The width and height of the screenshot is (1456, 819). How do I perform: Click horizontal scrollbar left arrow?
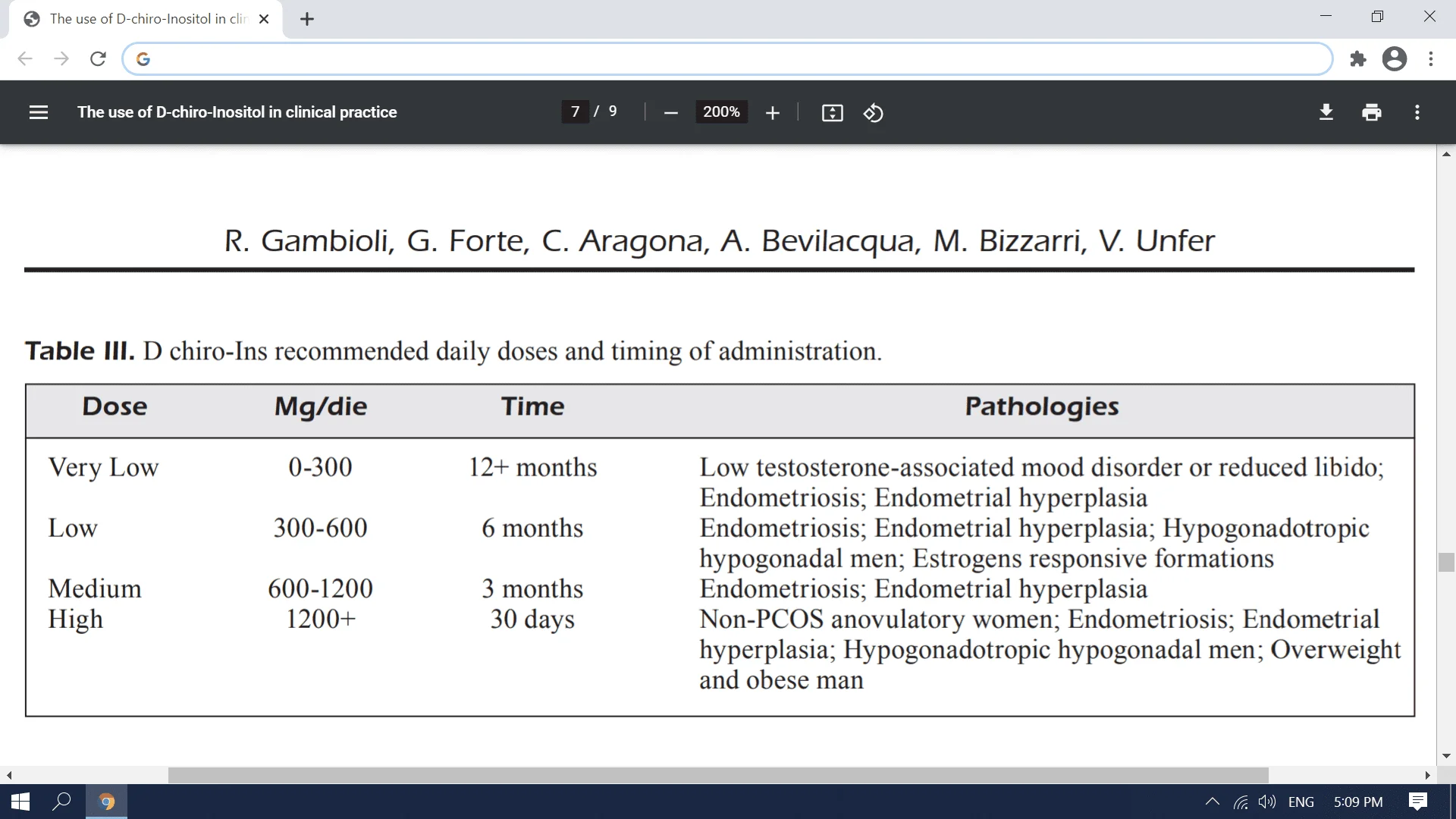coord(8,775)
